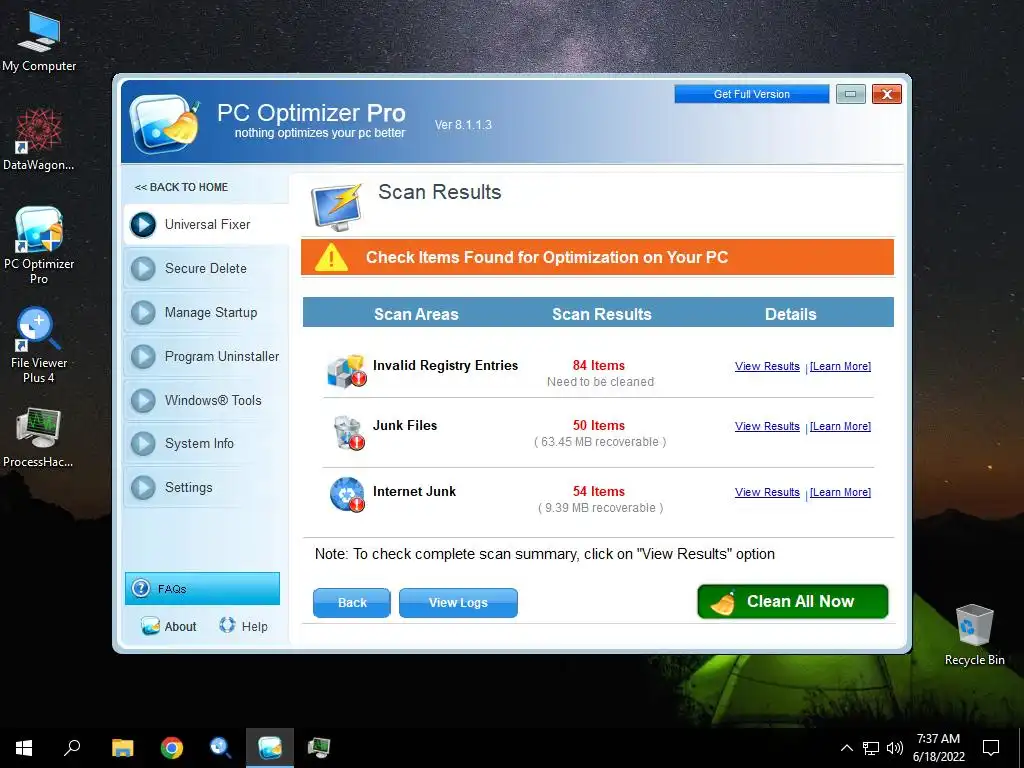Learn More about Internet Junk

840,492
